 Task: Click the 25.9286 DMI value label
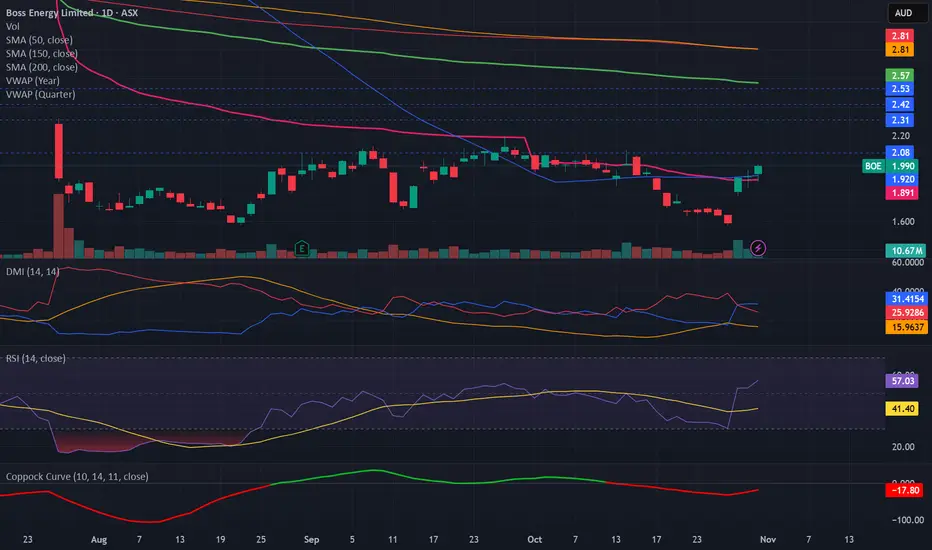(906, 312)
